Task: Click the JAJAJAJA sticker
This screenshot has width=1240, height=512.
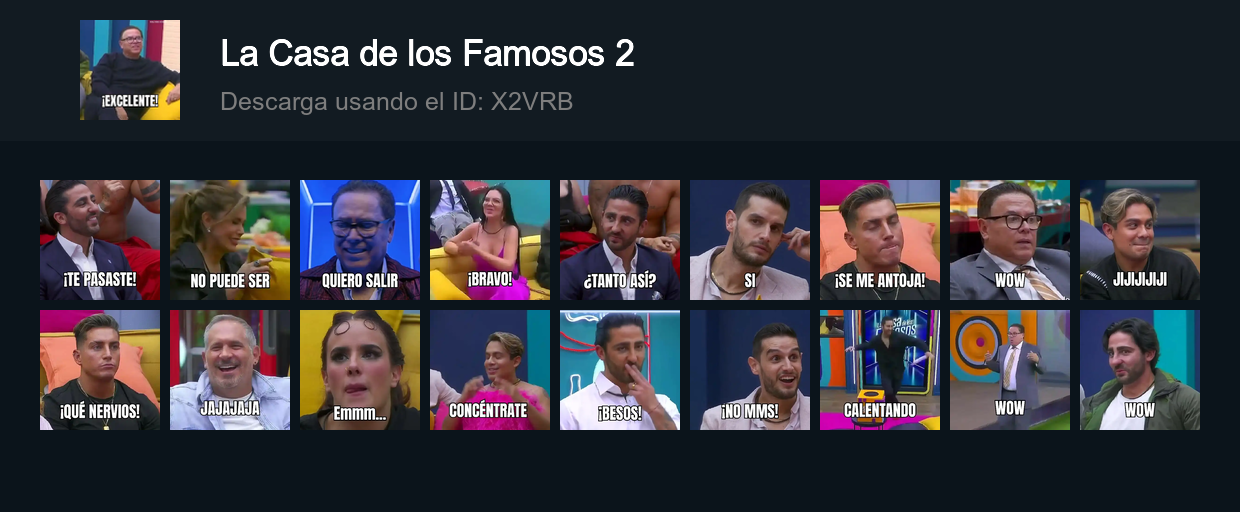Action: coord(230,370)
